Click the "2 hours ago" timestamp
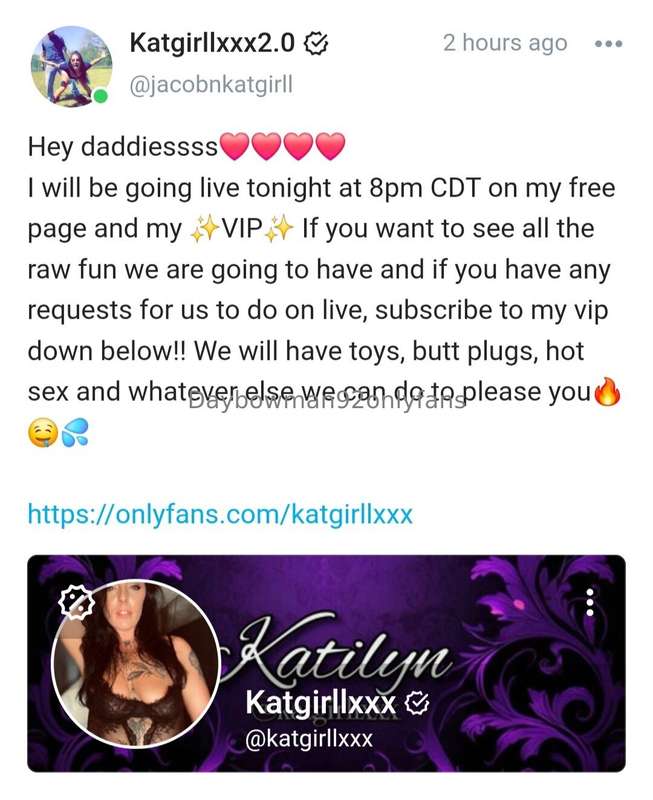 click(x=505, y=43)
